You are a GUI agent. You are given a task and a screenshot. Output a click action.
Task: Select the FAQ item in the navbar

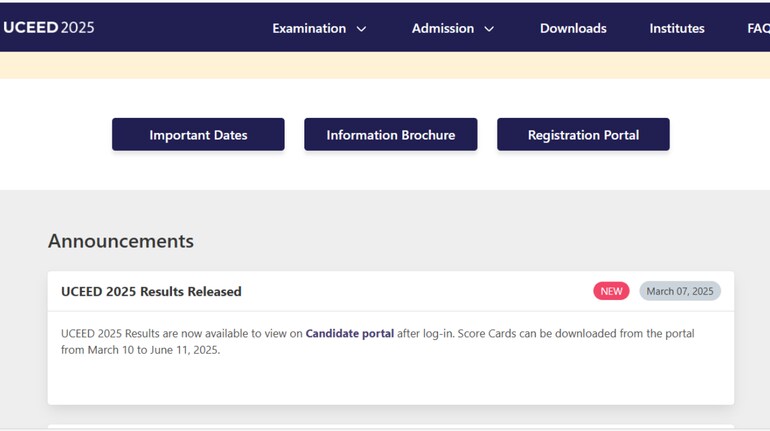coord(758,28)
